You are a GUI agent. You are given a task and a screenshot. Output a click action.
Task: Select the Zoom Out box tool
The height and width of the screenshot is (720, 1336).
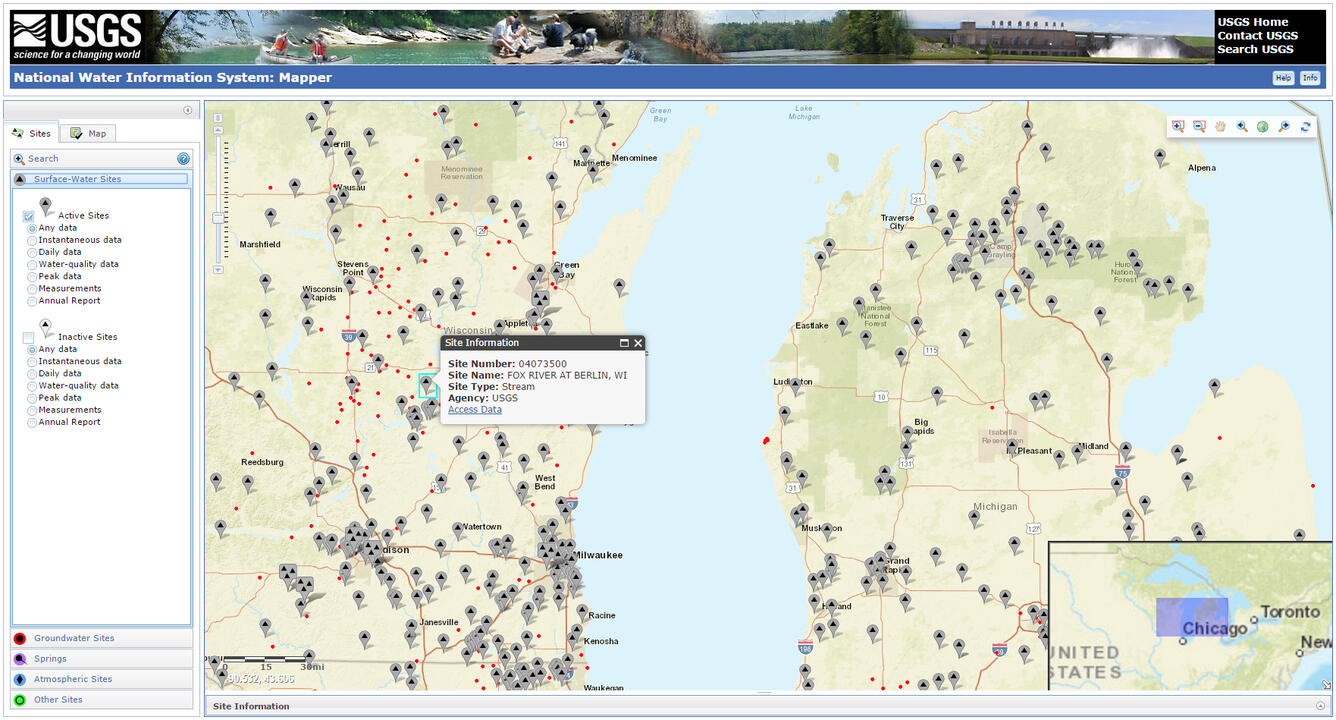[x=1199, y=126]
